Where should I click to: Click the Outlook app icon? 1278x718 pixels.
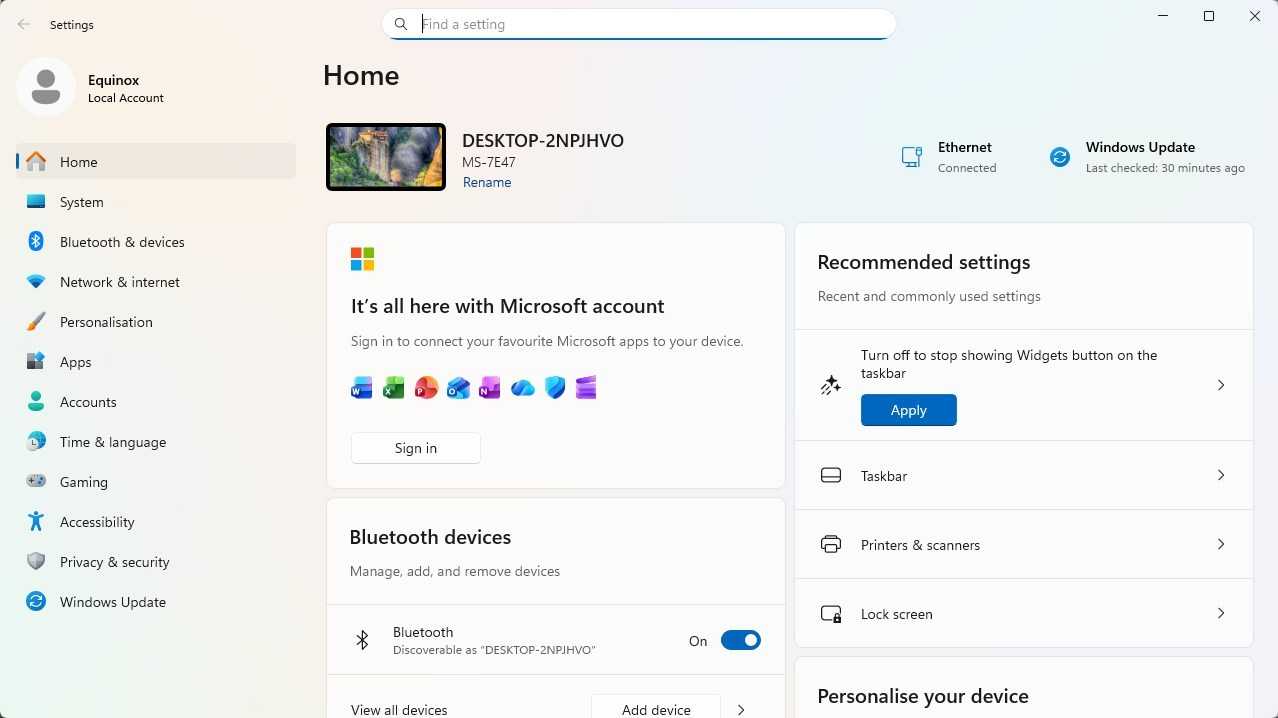pyautogui.click(x=458, y=388)
